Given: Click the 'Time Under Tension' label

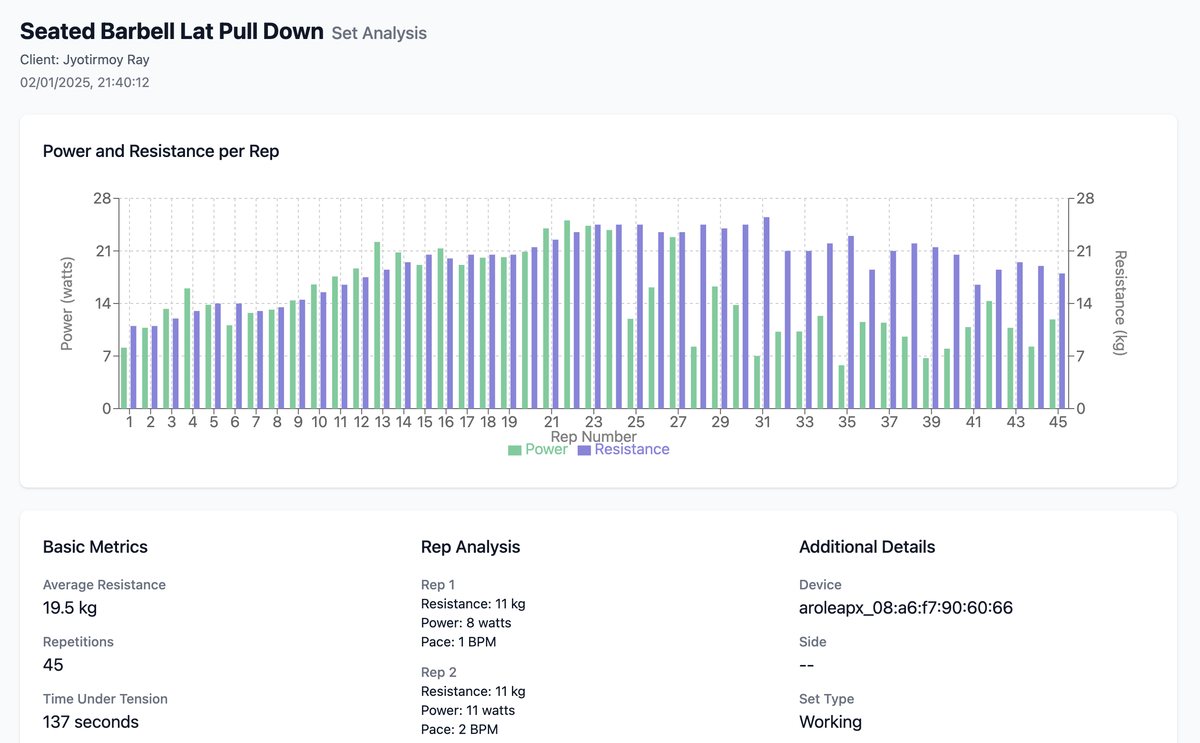Looking at the screenshot, I should tap(105, 699).
